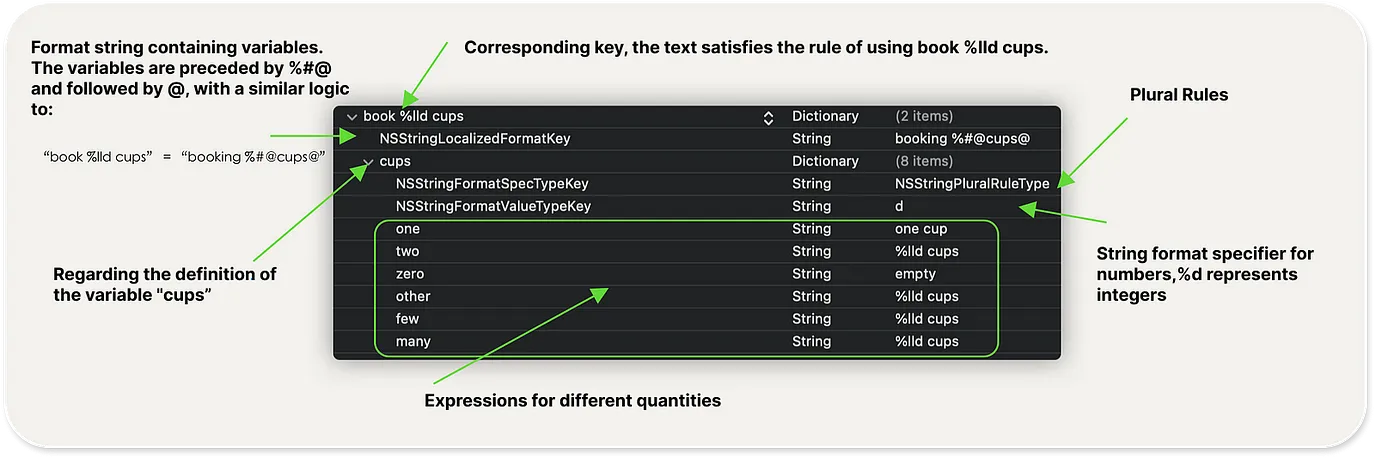Collapse the "cups" dictionary chevron
The image size is (1400, 458).
368,162
